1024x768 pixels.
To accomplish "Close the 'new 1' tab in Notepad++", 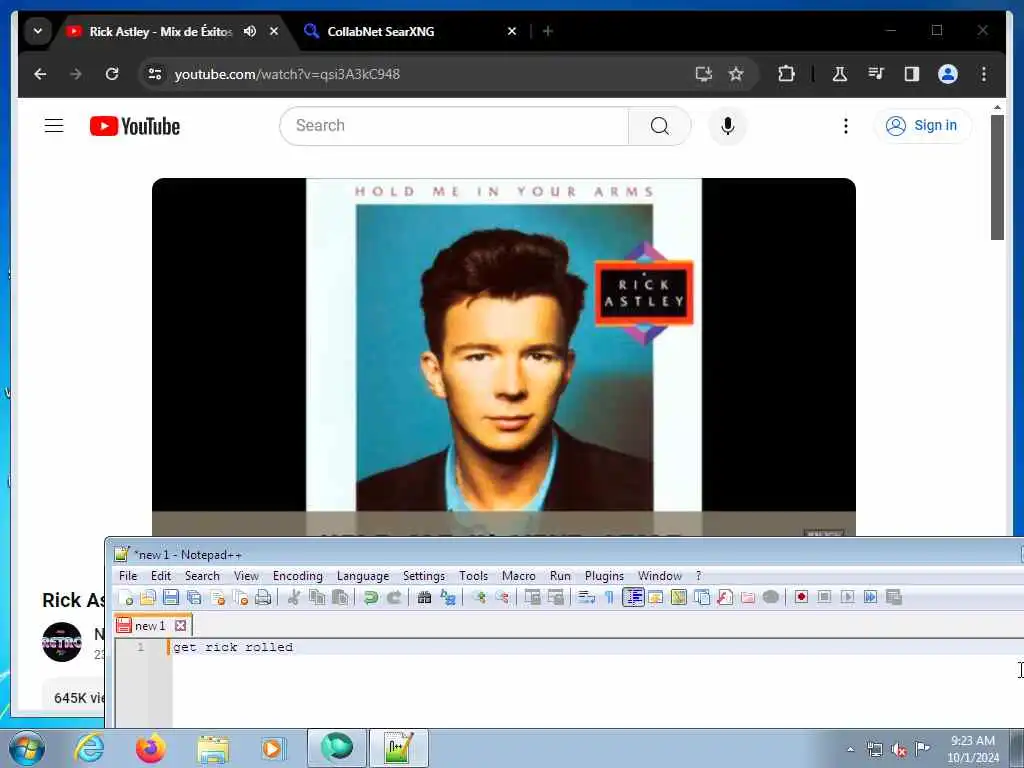I will (181, 626).
